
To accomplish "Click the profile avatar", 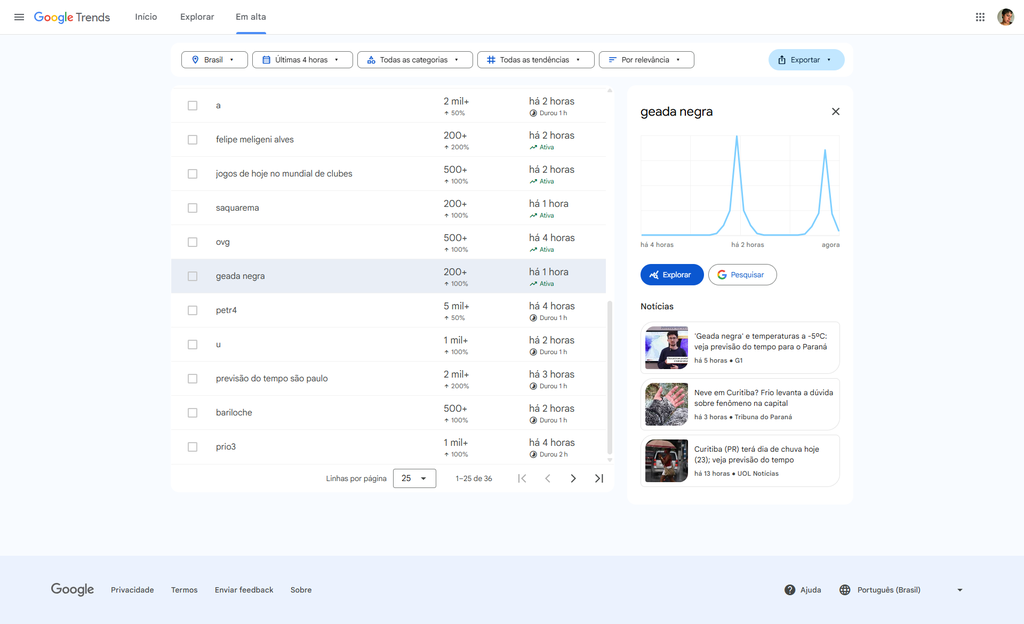I will pos(1006,17).
